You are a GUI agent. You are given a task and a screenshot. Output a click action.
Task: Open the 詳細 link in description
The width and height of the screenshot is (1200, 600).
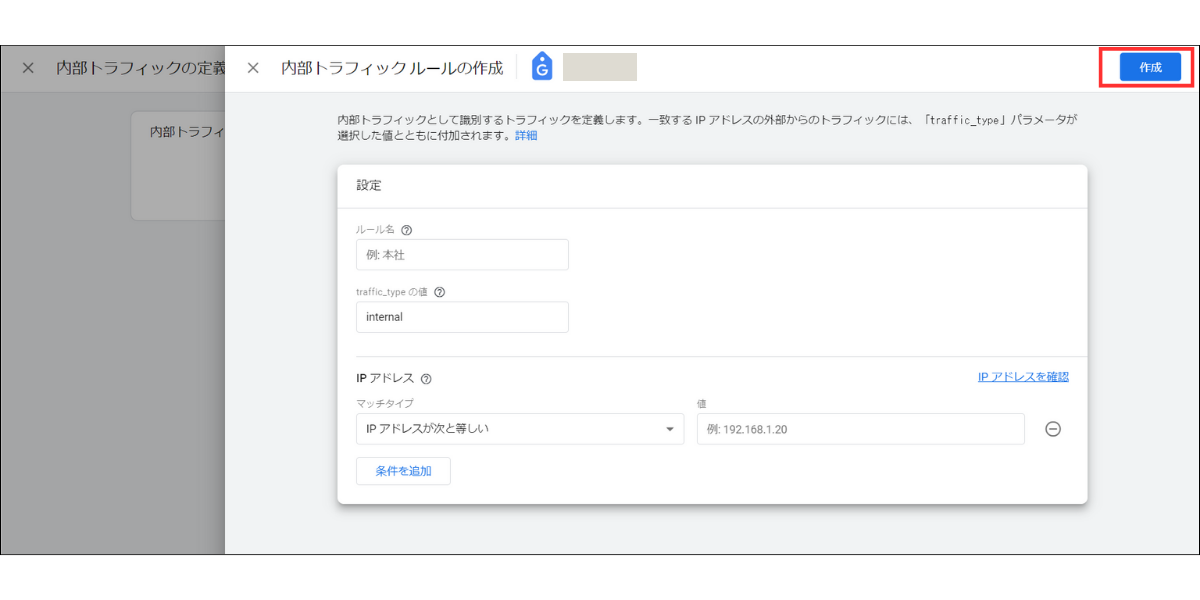coord(526,135)
